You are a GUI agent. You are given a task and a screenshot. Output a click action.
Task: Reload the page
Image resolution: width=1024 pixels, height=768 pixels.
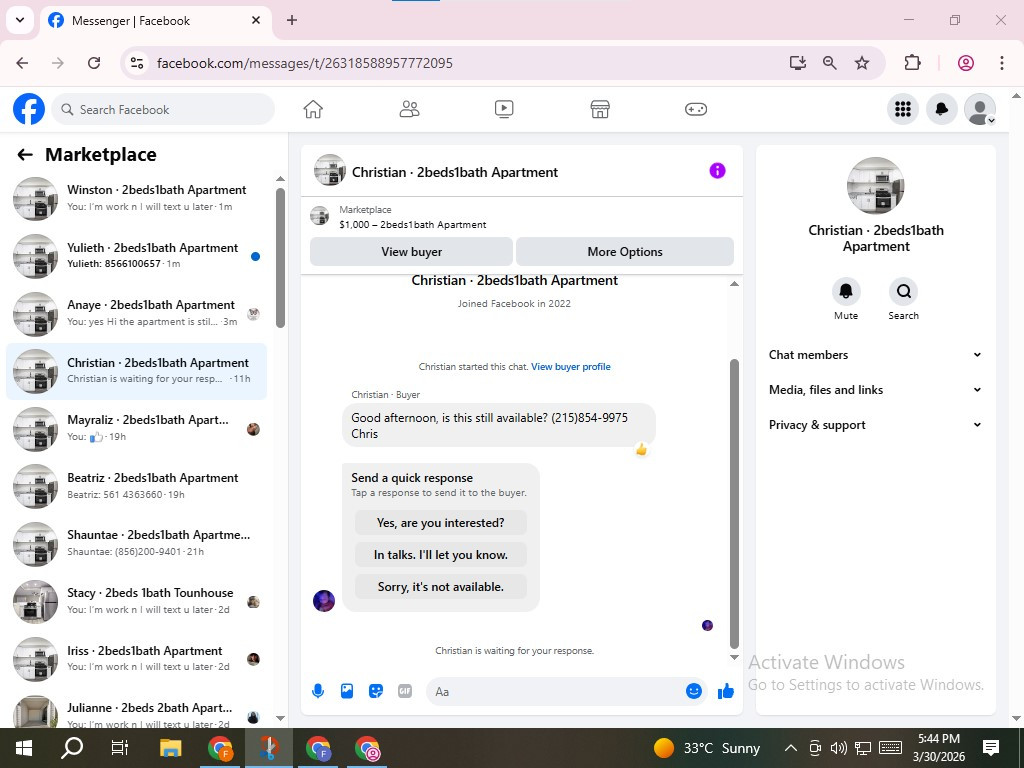(x=94, y=63)
